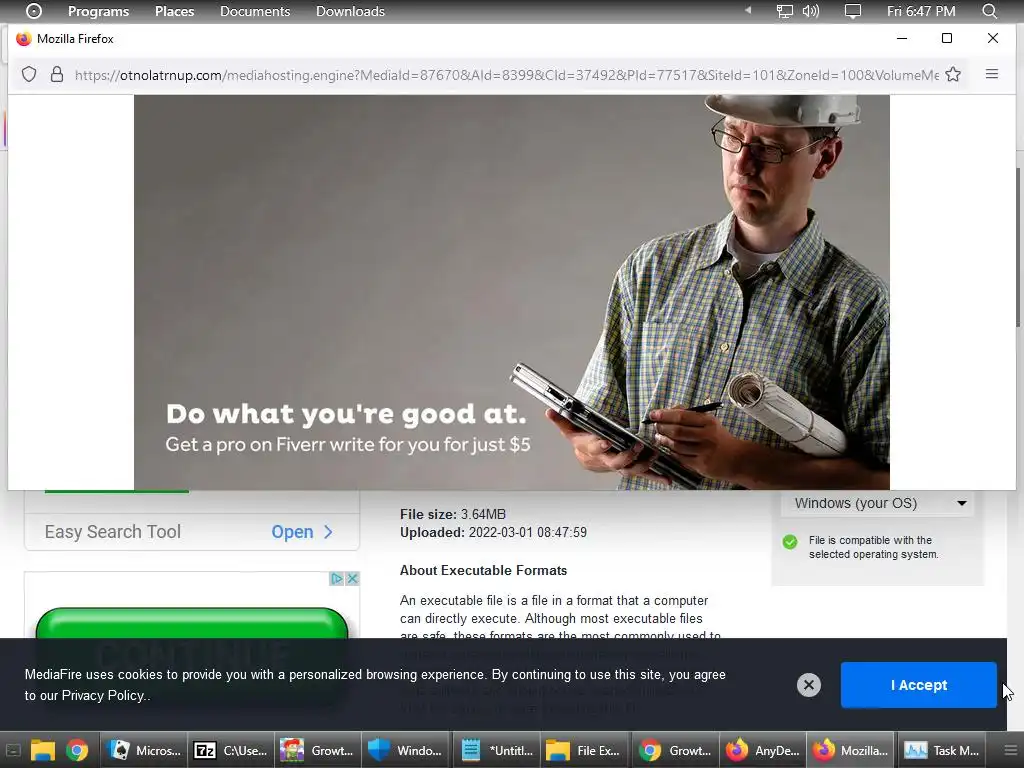Image resolution: width=1024 pixels, height=768 pixels.
Task: Close the ad with its small X icon
Action: pos(352,579)
